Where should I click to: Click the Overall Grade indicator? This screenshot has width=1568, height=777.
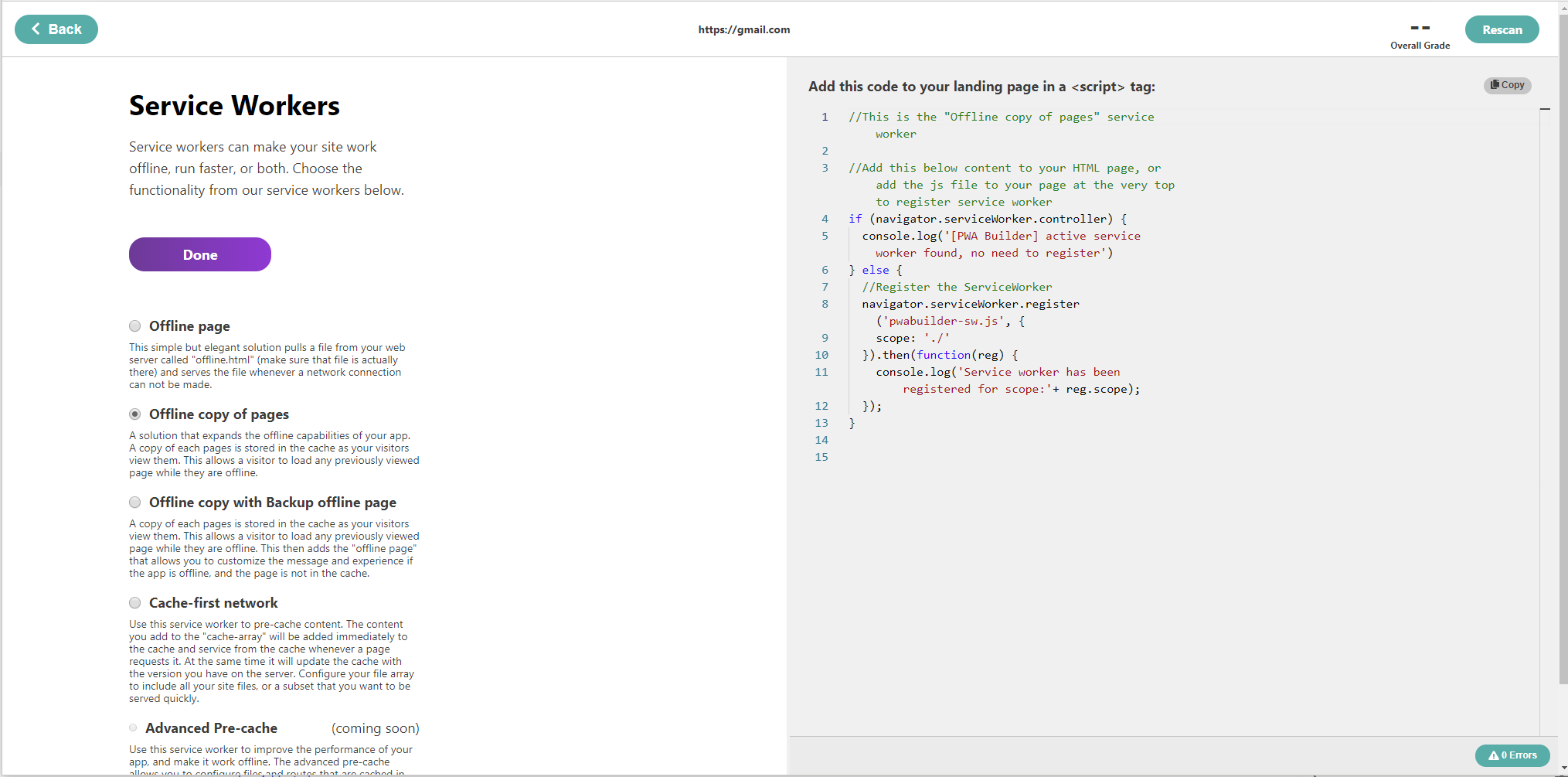(x=1420, y=35)
